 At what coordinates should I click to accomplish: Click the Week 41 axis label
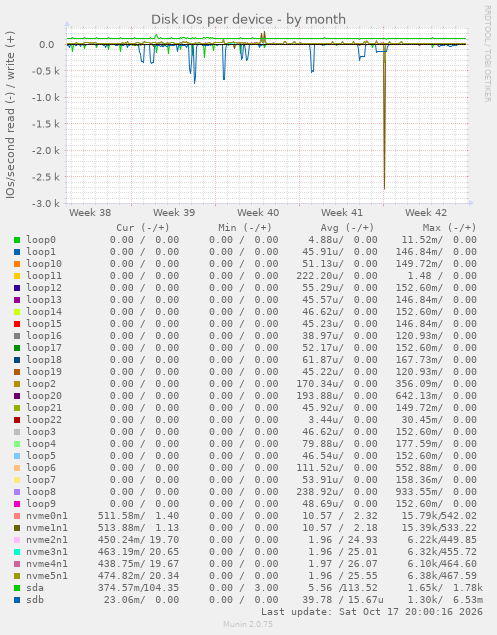click(x=342, y=213)
